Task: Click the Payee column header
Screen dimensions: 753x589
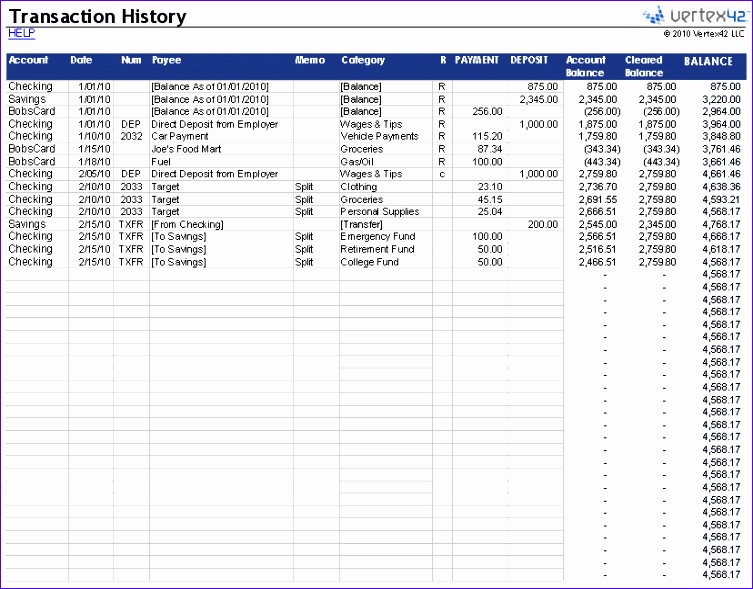Action: [x=166, y=61]
